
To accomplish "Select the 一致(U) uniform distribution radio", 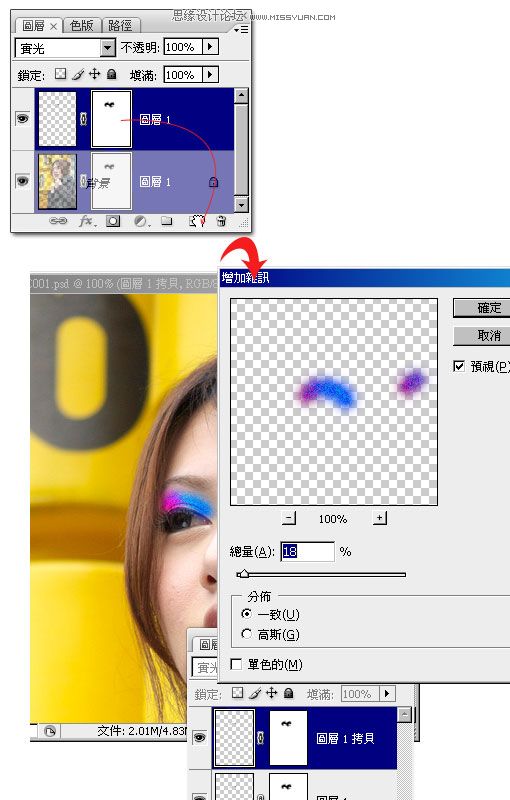I will pyautogui.click(x=246, y=614).
